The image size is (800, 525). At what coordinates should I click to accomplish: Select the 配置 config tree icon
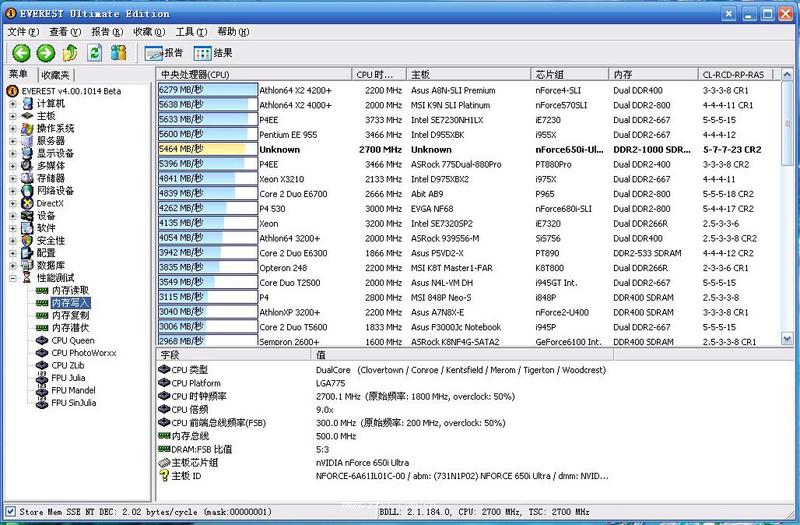click(27, 253)
